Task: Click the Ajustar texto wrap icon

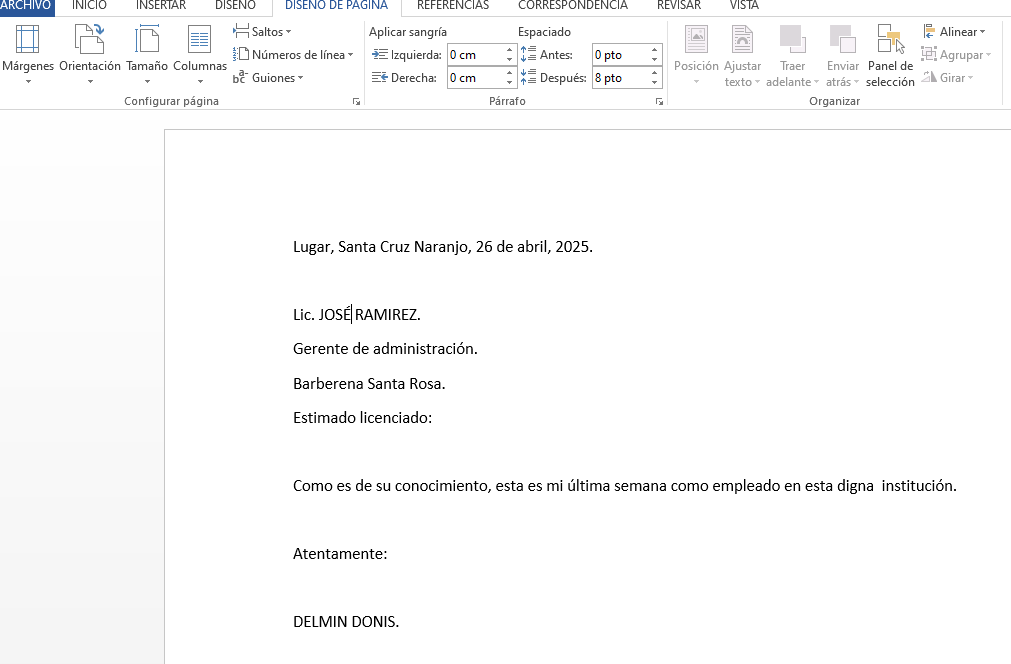Action: (742, 39)
